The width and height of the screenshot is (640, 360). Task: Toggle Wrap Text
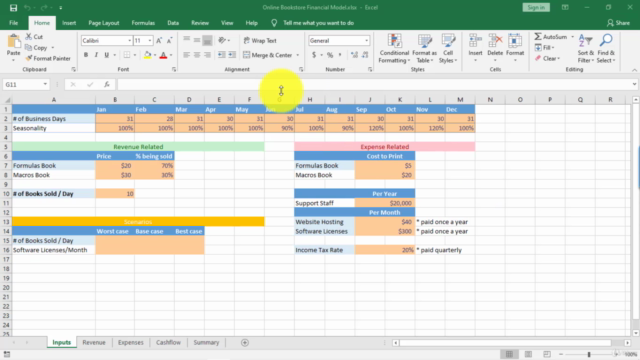(260, 40)
